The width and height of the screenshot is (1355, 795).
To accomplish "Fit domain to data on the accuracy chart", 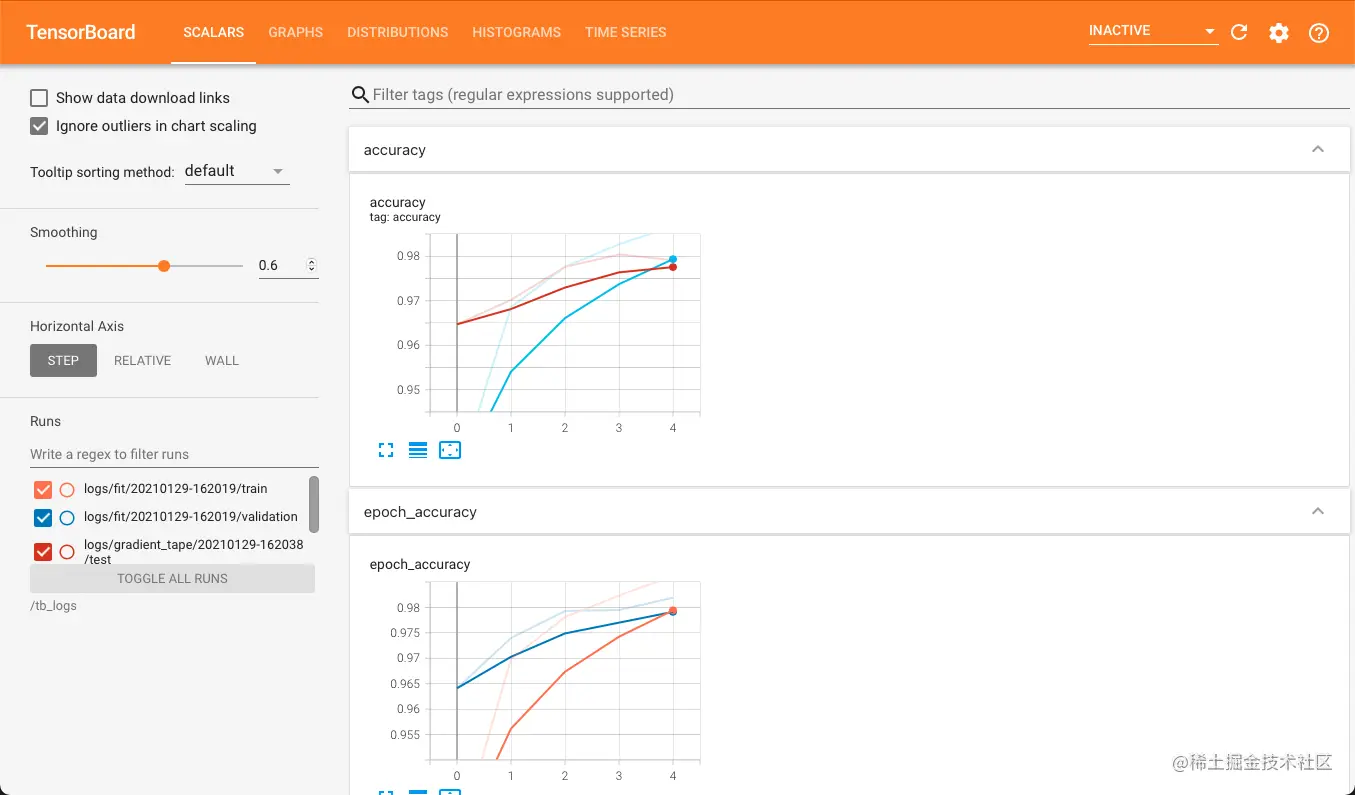I will point(450,450).
